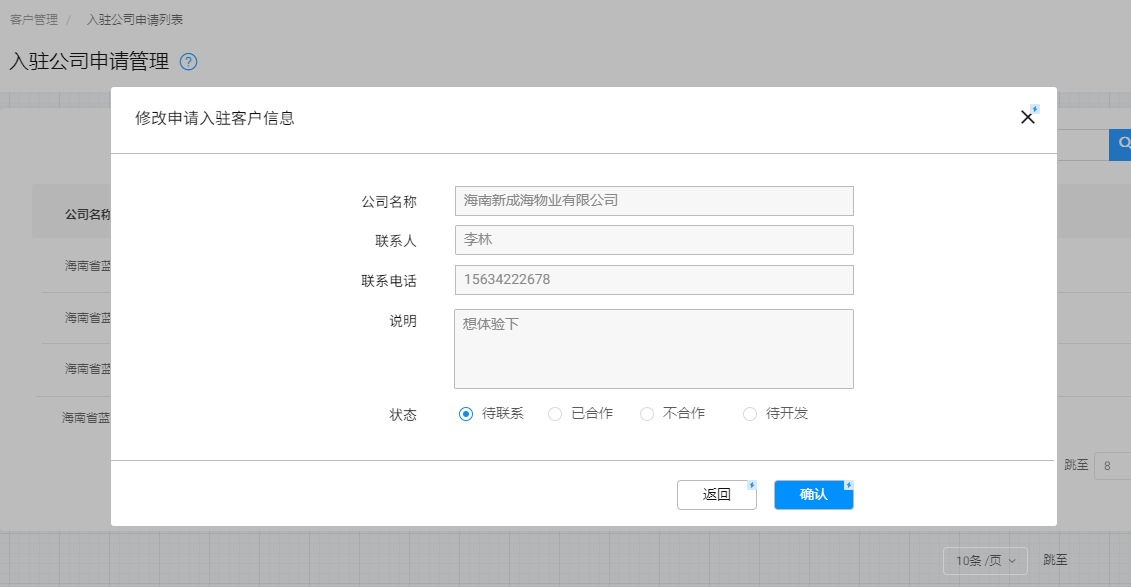Screen dimensions: 1131x587
Task: Focus the 联系人 field containing 李林
Action: (x=653, y=240)
